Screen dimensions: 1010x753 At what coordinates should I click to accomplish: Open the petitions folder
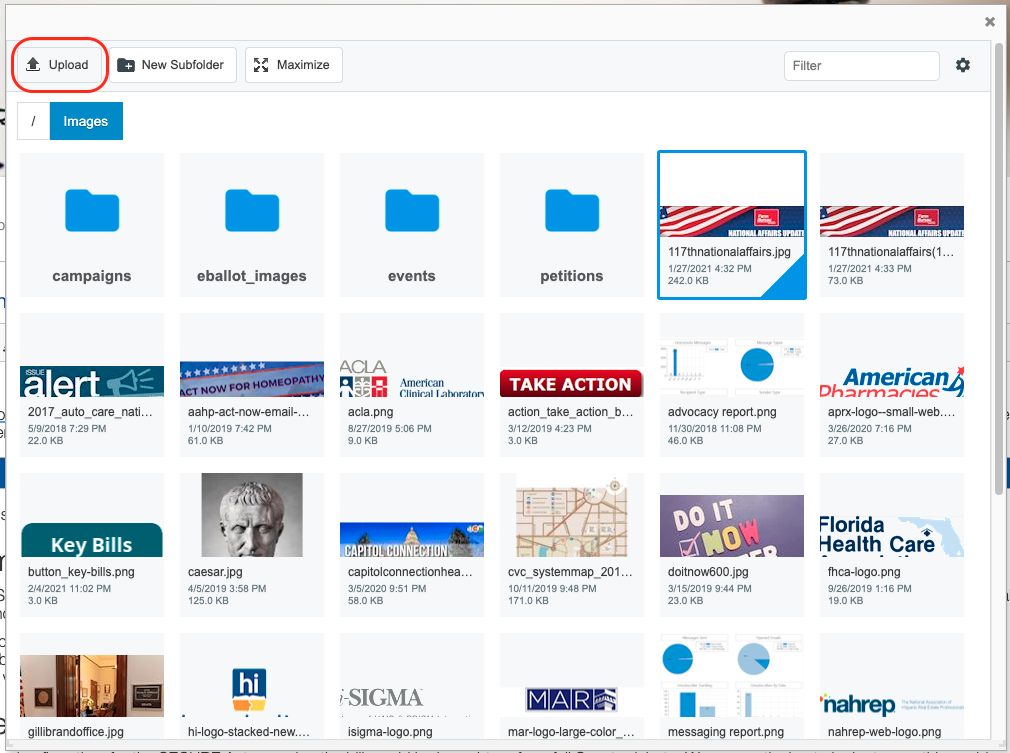(x=572, y=225)
